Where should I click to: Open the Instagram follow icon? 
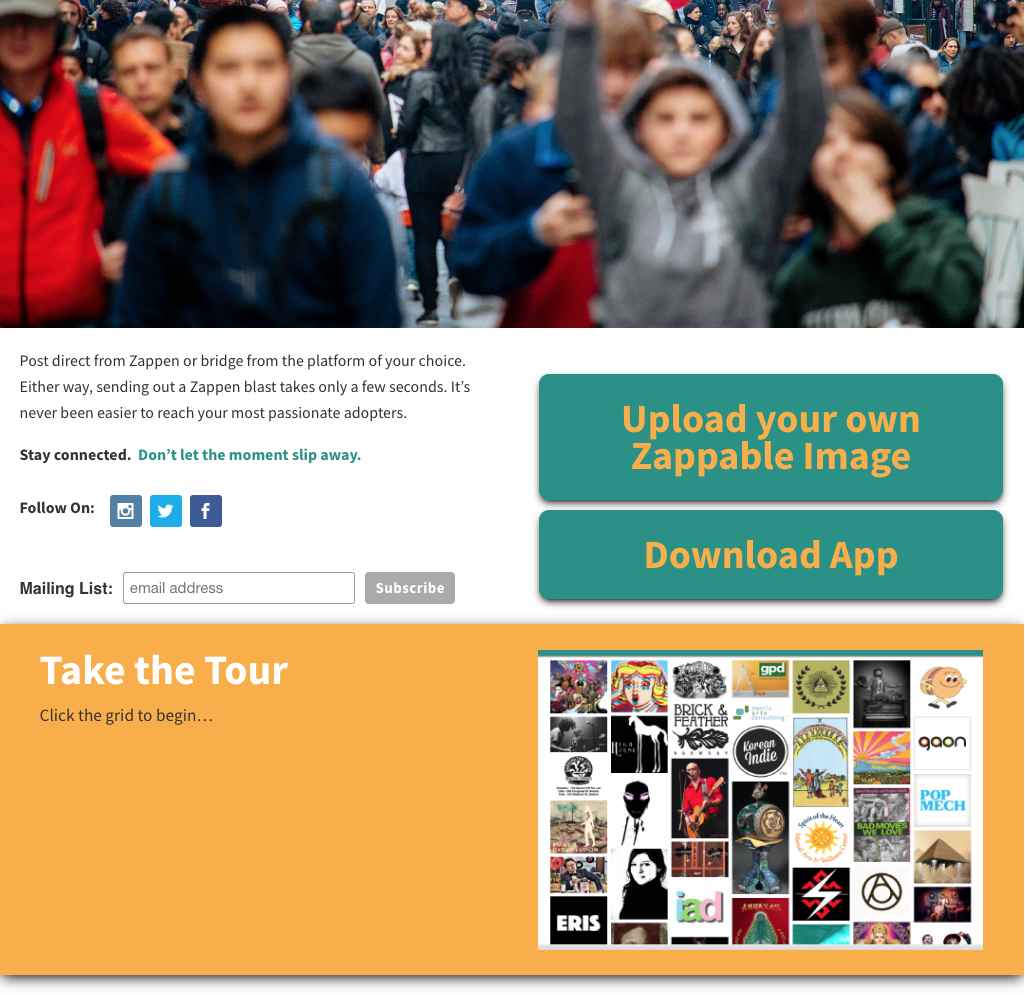point(126,511)
